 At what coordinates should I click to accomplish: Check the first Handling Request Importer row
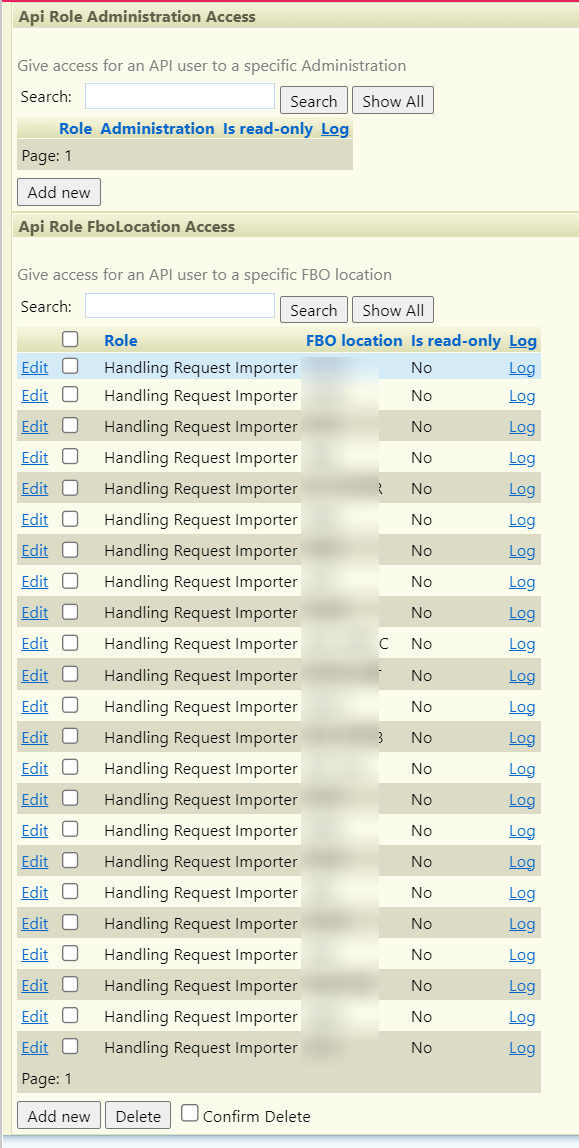tap(70, 366)
